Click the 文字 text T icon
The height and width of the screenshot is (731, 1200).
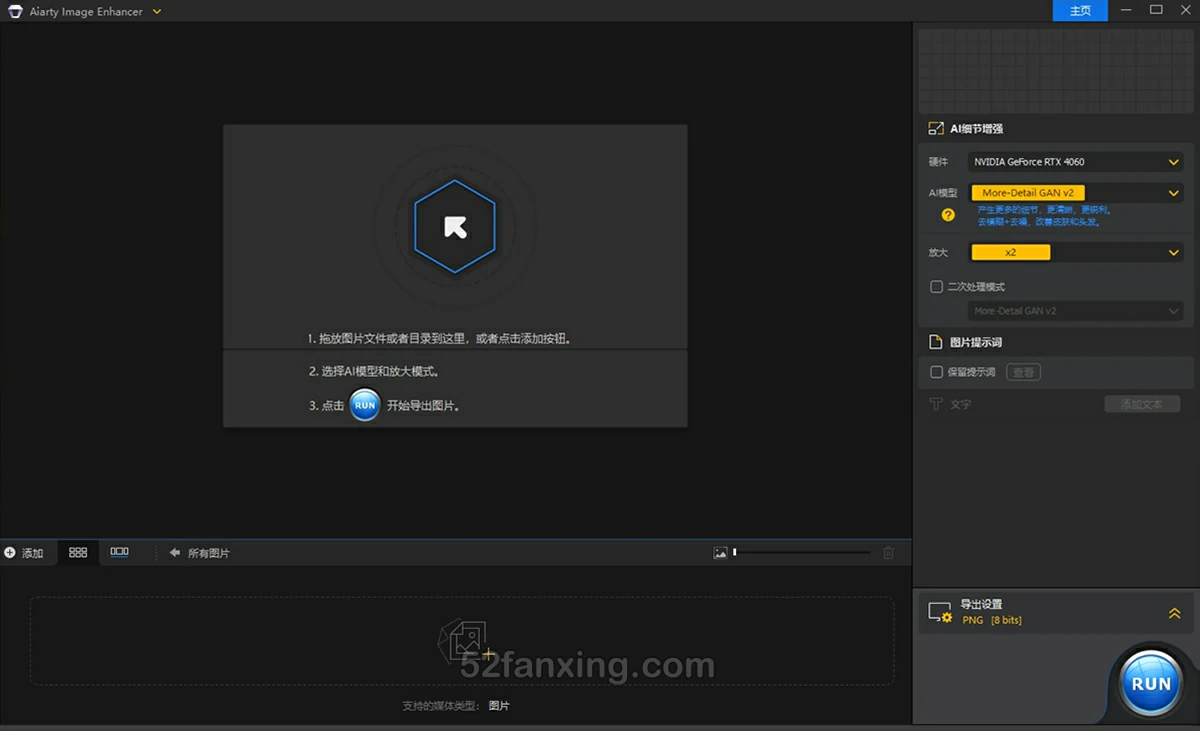[936, 404]
